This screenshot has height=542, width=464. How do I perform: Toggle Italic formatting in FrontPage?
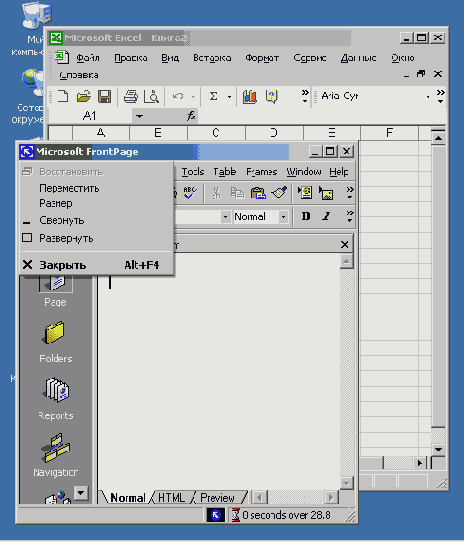click(x=326, y=216)
